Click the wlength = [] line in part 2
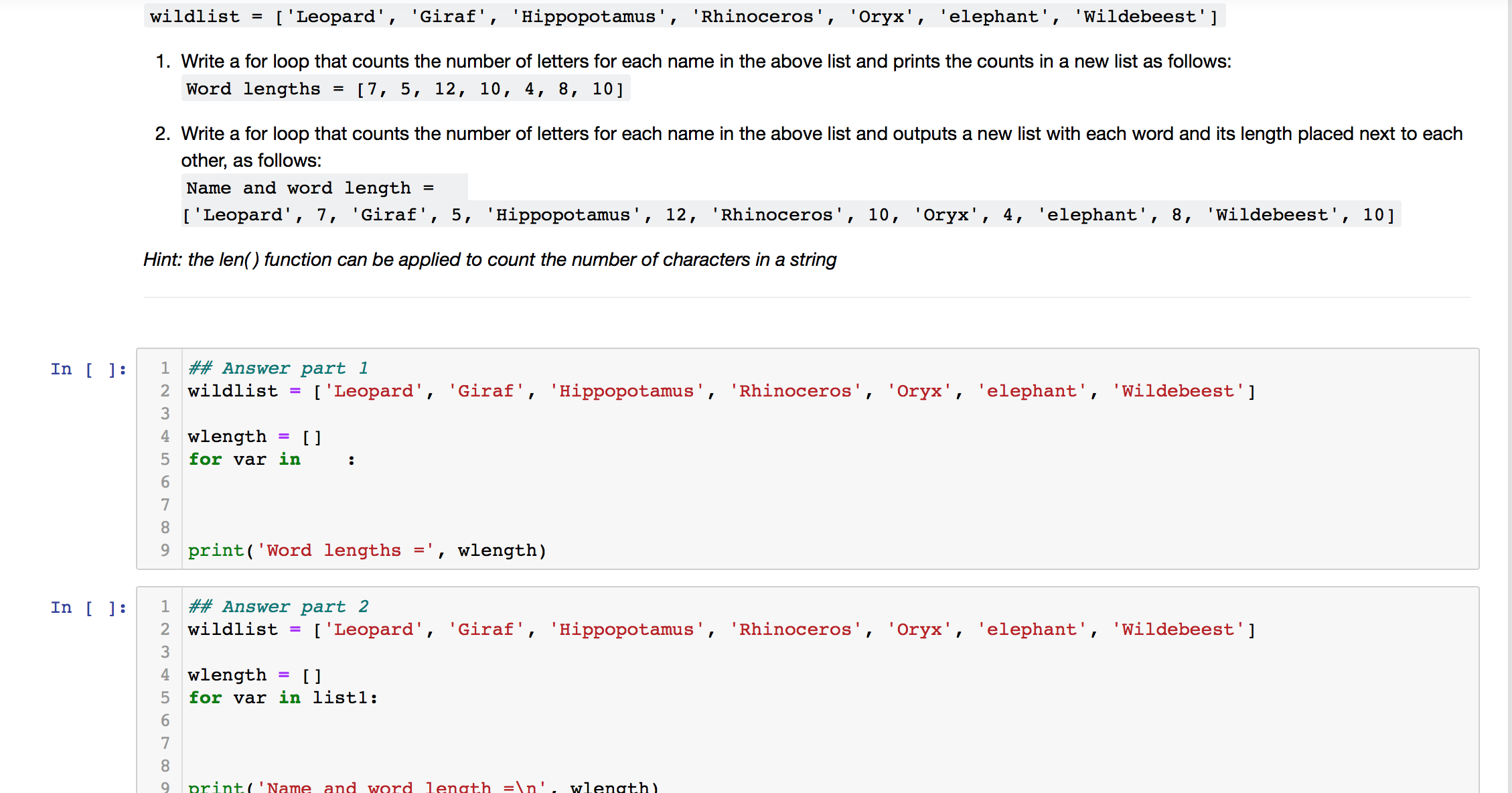 pos(254,674)
